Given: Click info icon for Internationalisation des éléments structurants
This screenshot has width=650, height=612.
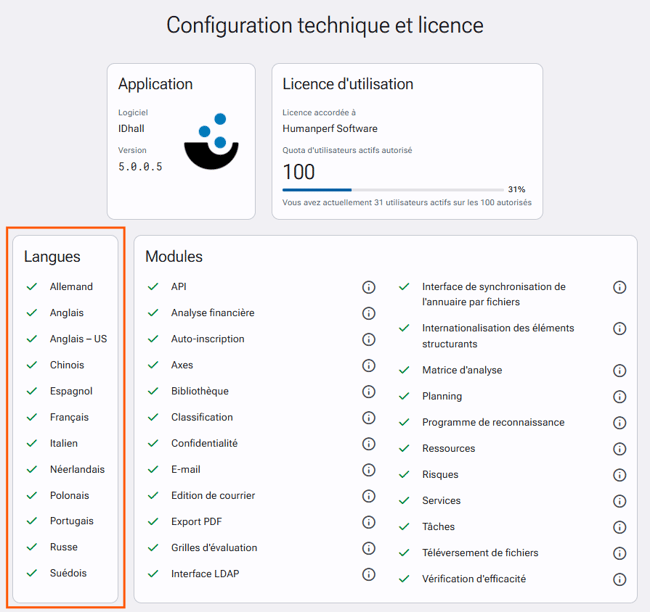Looking at the screenshot, I should click(x=619, y=329).
